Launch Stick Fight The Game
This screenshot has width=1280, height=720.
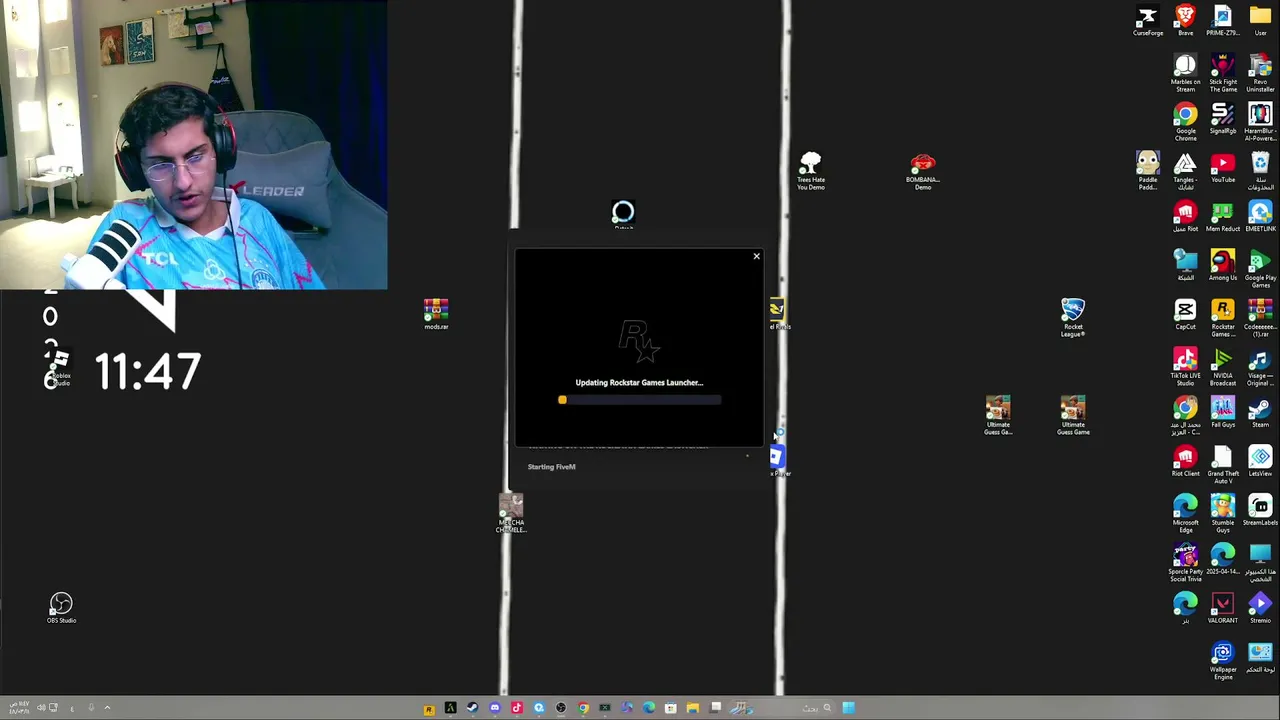1223,74
